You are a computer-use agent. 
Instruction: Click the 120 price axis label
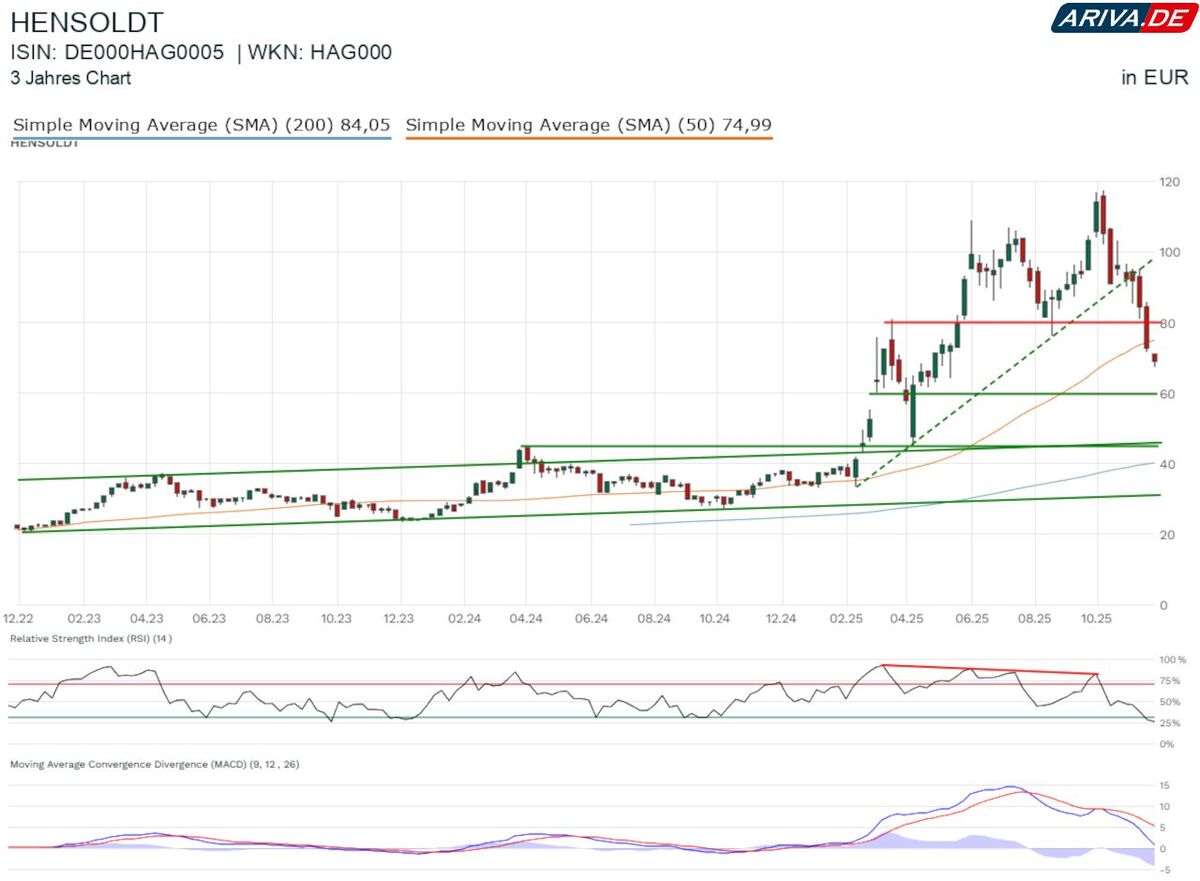point(1169,182)
